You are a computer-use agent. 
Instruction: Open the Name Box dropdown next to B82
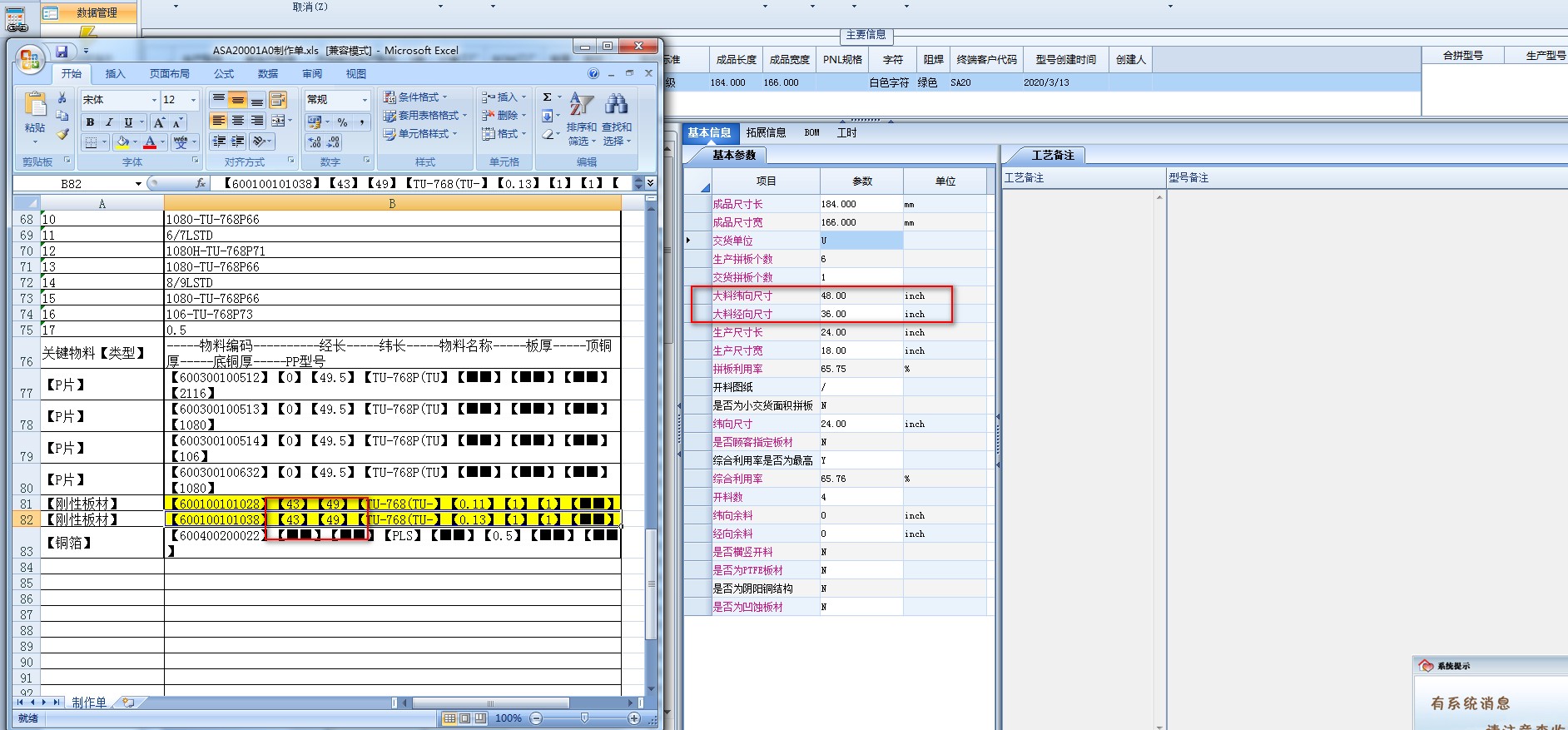[x=138, y=183]
